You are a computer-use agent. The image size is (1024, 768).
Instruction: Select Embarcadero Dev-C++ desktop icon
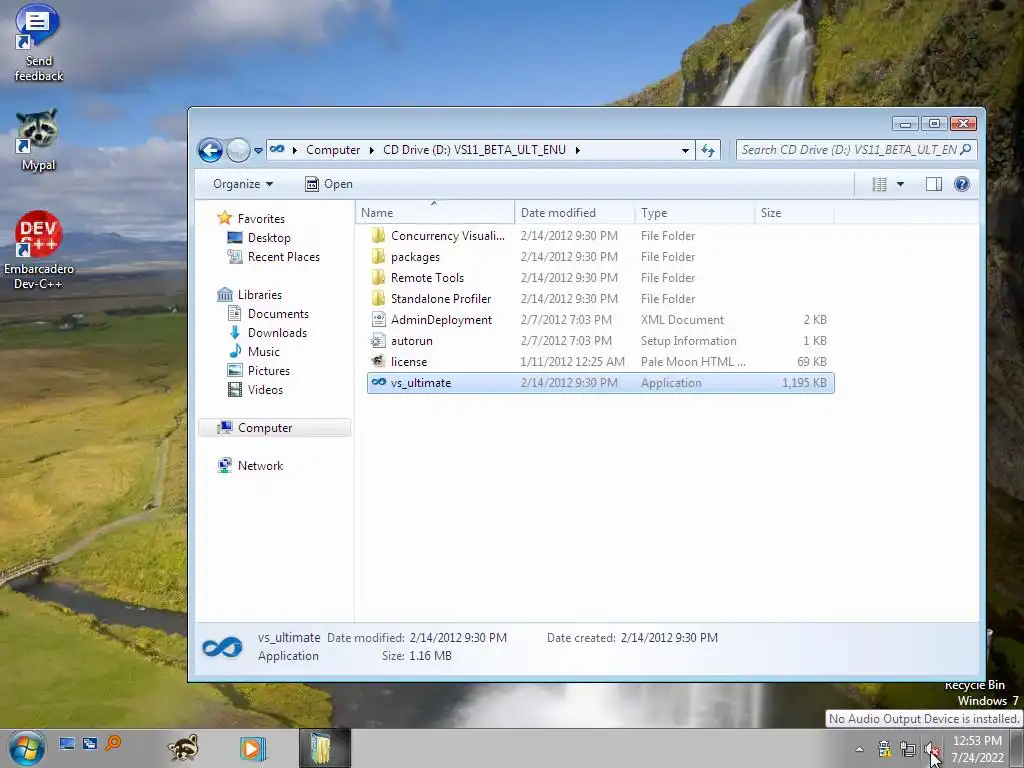(x=39, y=250)
